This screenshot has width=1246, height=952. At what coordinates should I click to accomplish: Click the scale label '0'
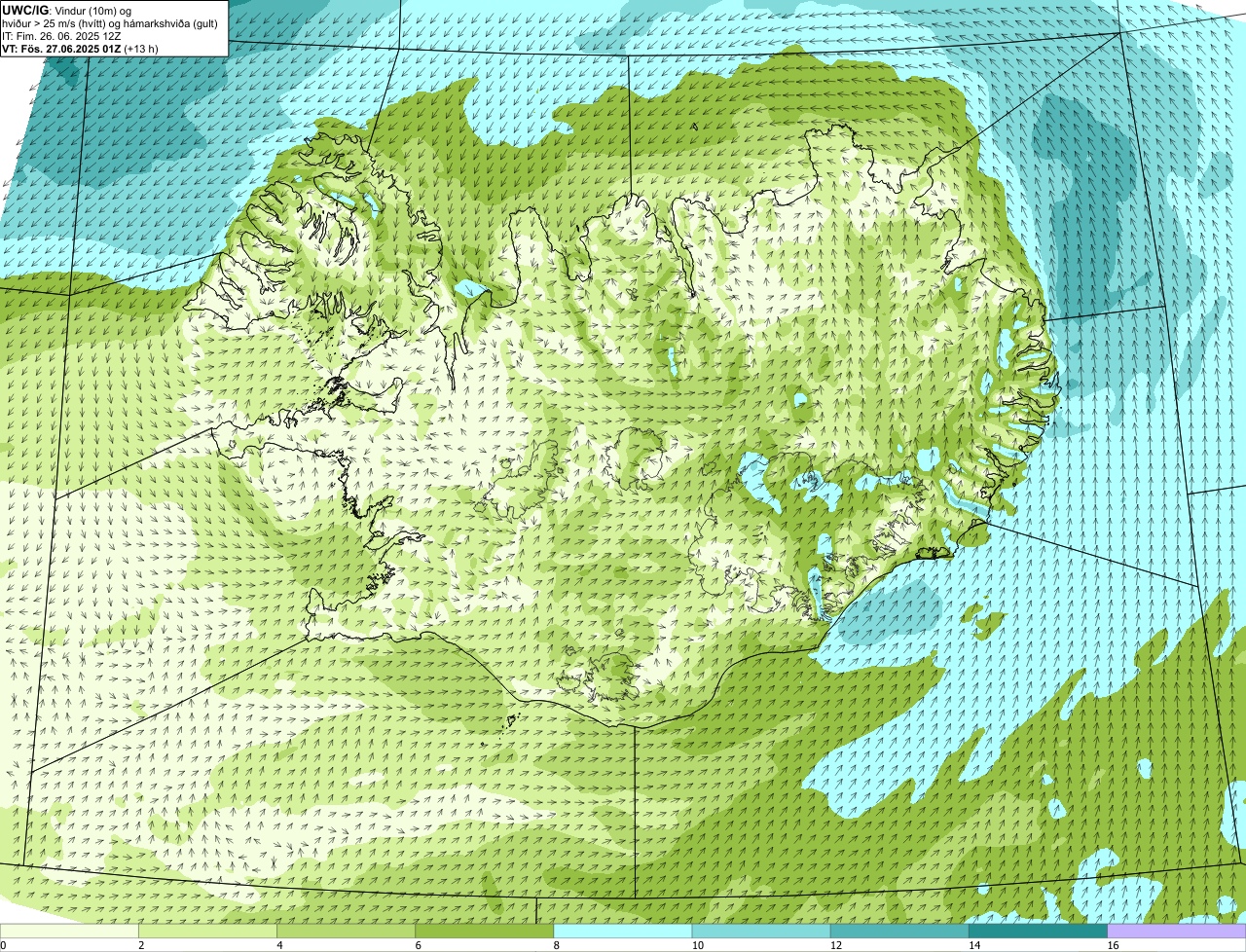[3, 945]
